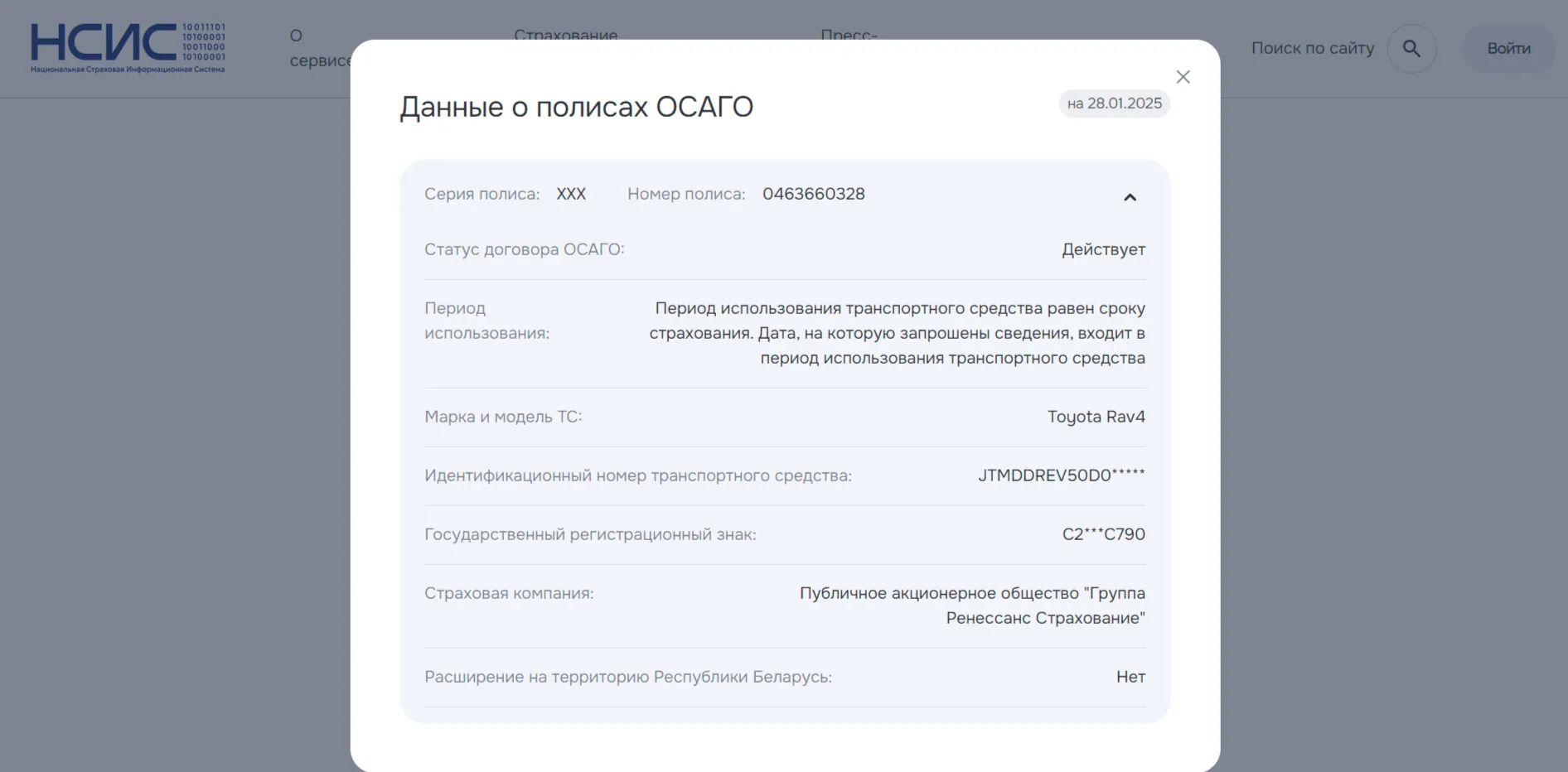Click the policy number "0463660328"
The width and height of the screenshot is (1568, 772).
tap(814, 193)
